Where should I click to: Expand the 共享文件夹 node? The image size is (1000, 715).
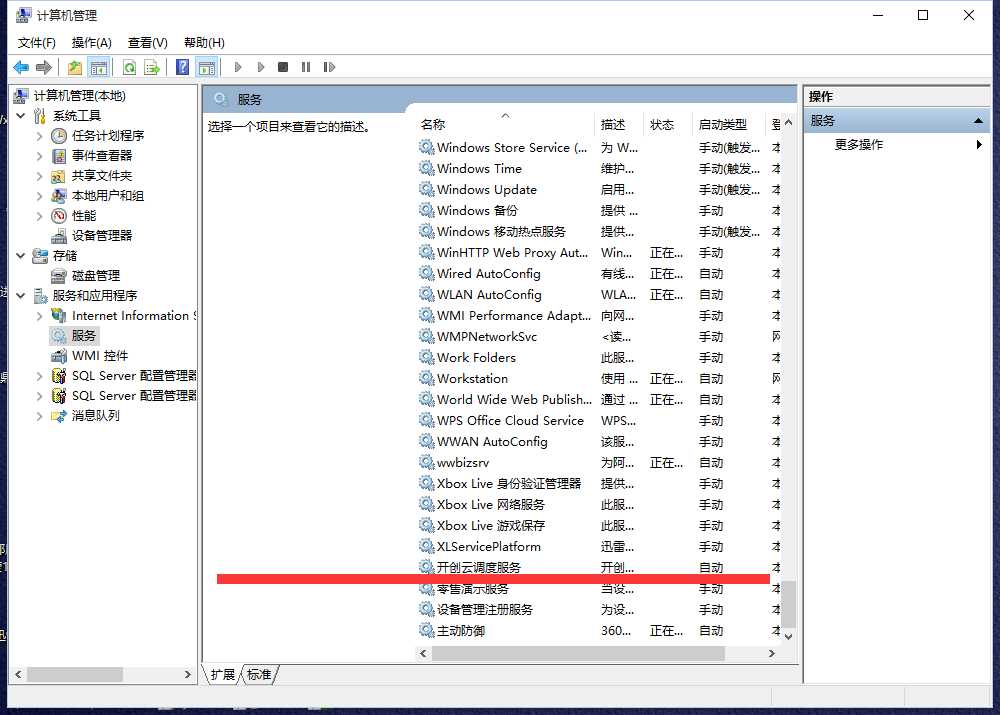point(40,176)
